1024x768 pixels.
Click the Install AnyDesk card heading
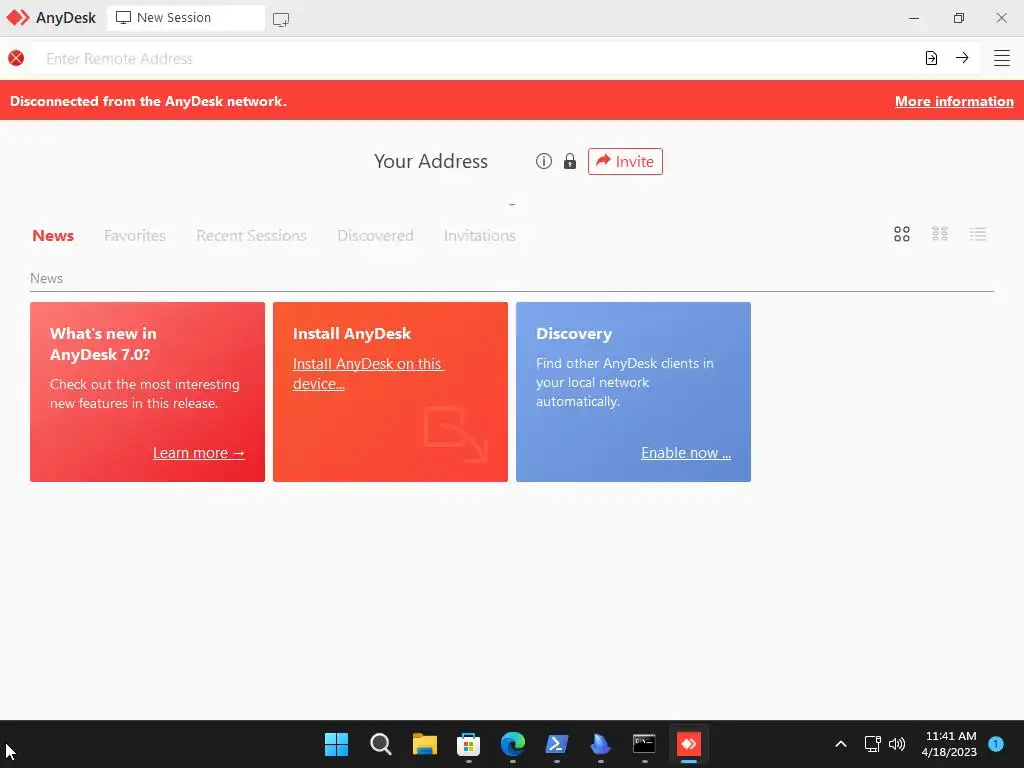[352, 334]
